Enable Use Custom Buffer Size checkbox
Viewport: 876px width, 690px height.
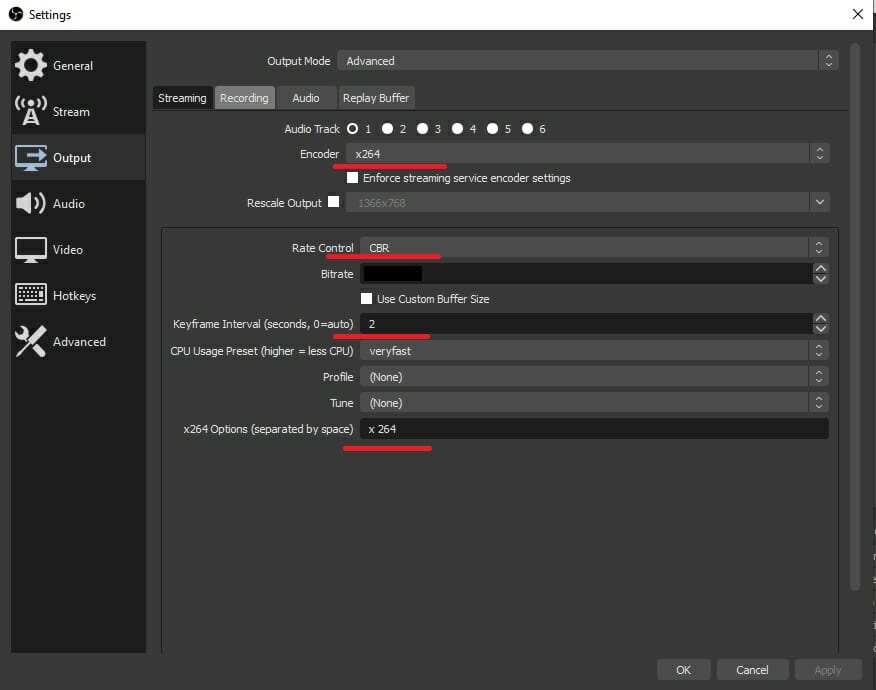click(366, 298)
